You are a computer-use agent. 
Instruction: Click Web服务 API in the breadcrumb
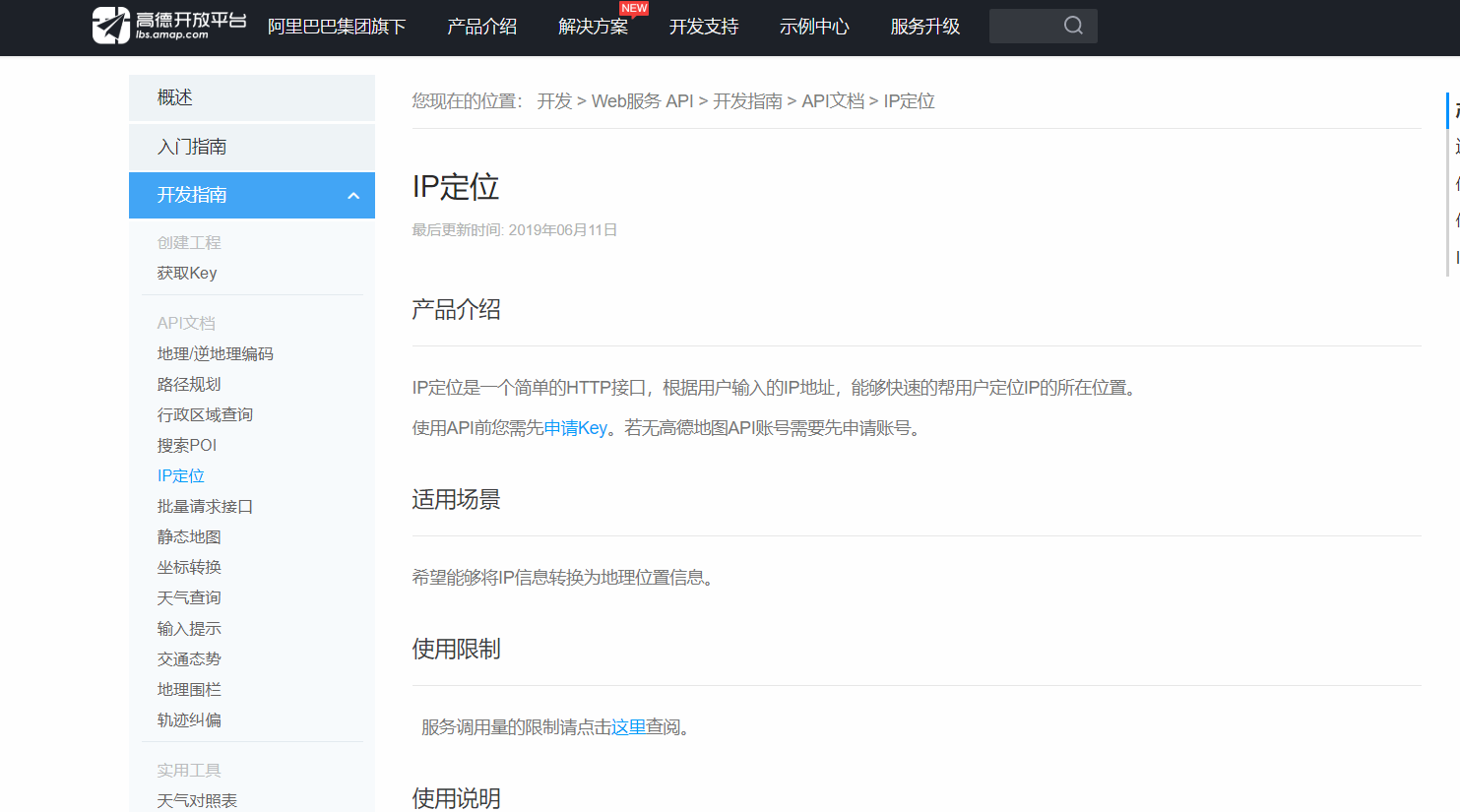[x=643, y=101]
